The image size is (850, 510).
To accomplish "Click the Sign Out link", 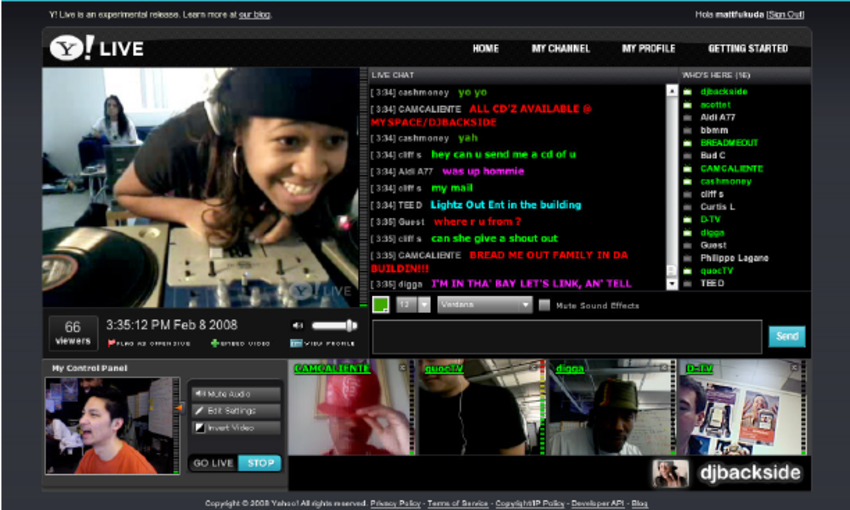I will pyautogui.click(x=785, y=15).
